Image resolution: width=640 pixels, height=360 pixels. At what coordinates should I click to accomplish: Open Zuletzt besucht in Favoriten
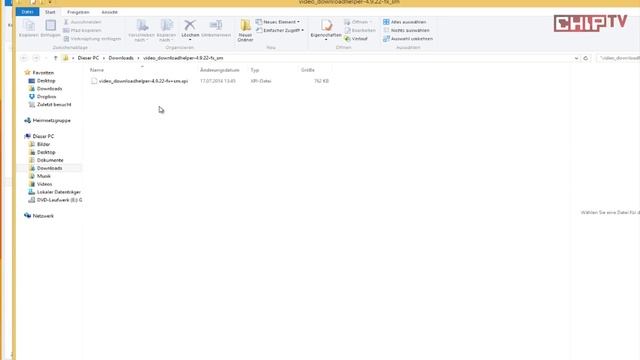click(54, 104)
